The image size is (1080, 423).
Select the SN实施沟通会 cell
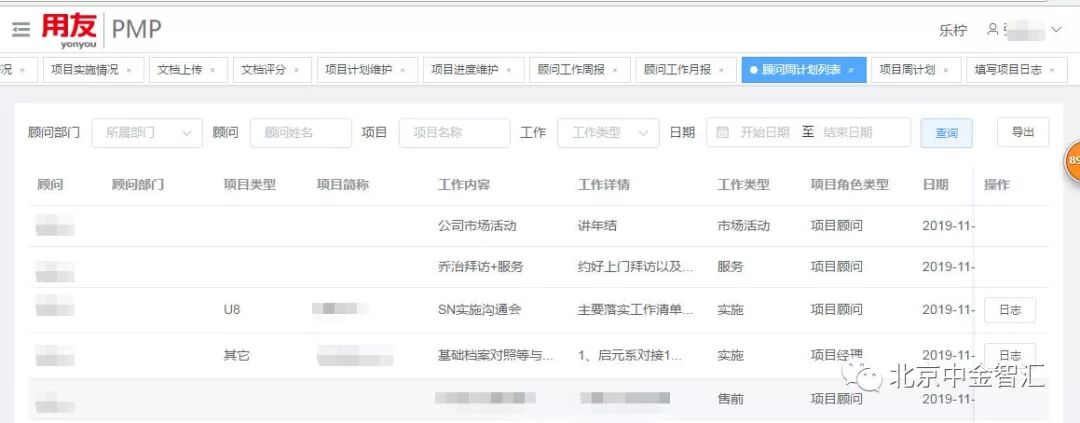(479, 309)
